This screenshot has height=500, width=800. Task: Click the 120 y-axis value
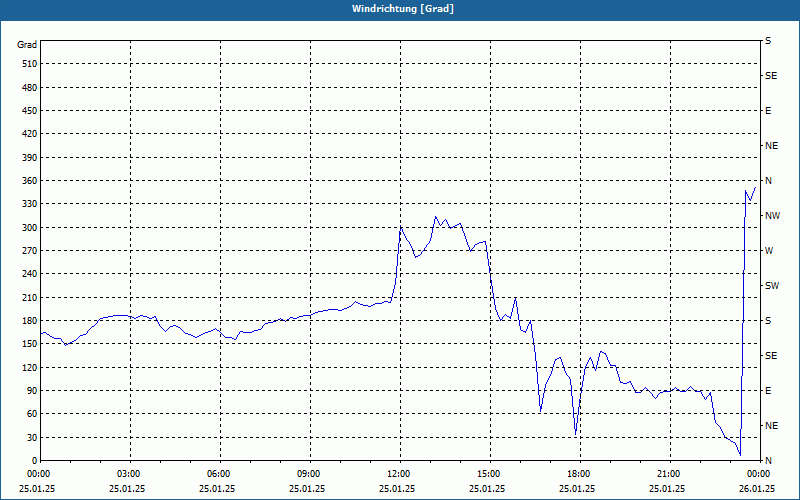[x=30, y=367]
